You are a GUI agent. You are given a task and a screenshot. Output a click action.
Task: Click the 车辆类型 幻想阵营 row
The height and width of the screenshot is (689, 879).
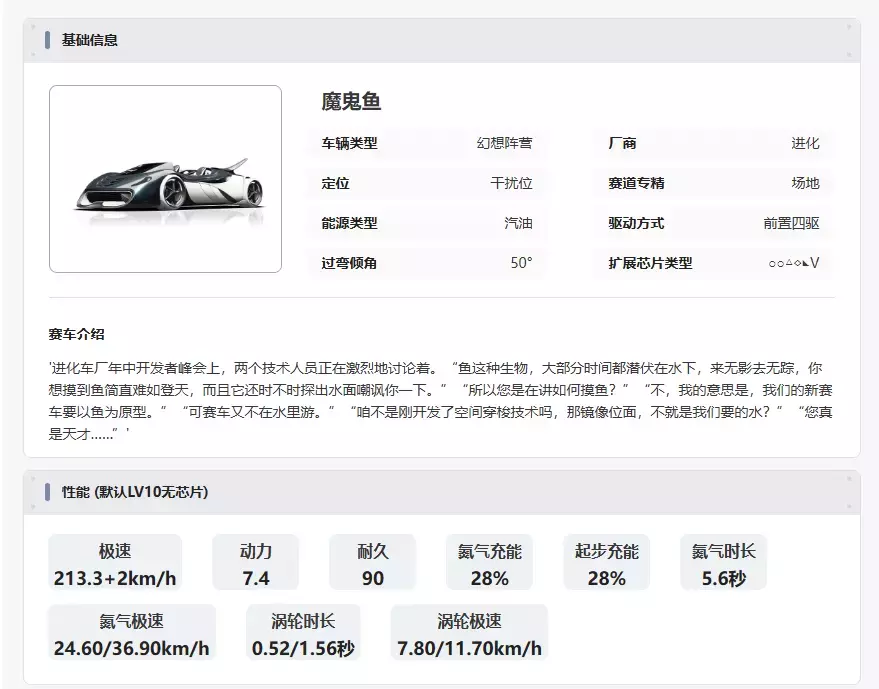pos(427,143)
